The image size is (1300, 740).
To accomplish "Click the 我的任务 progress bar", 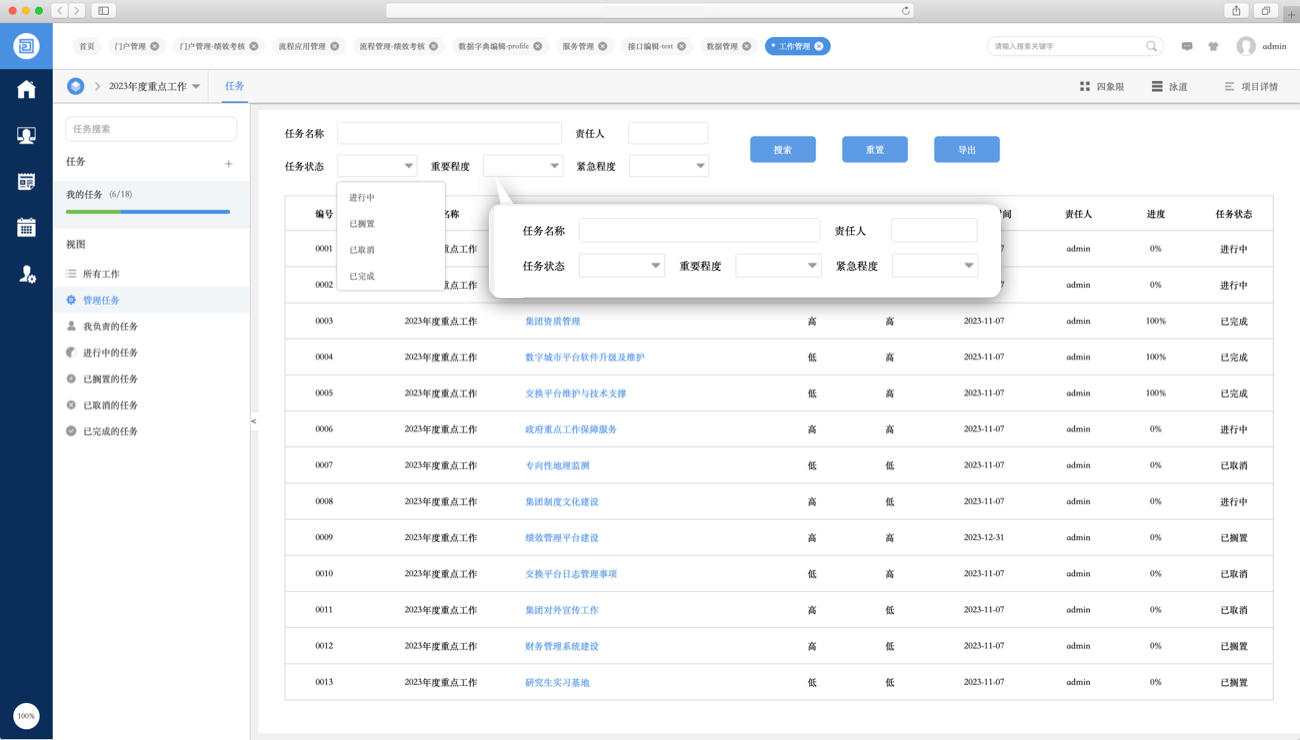I will (x=148, y=211).
